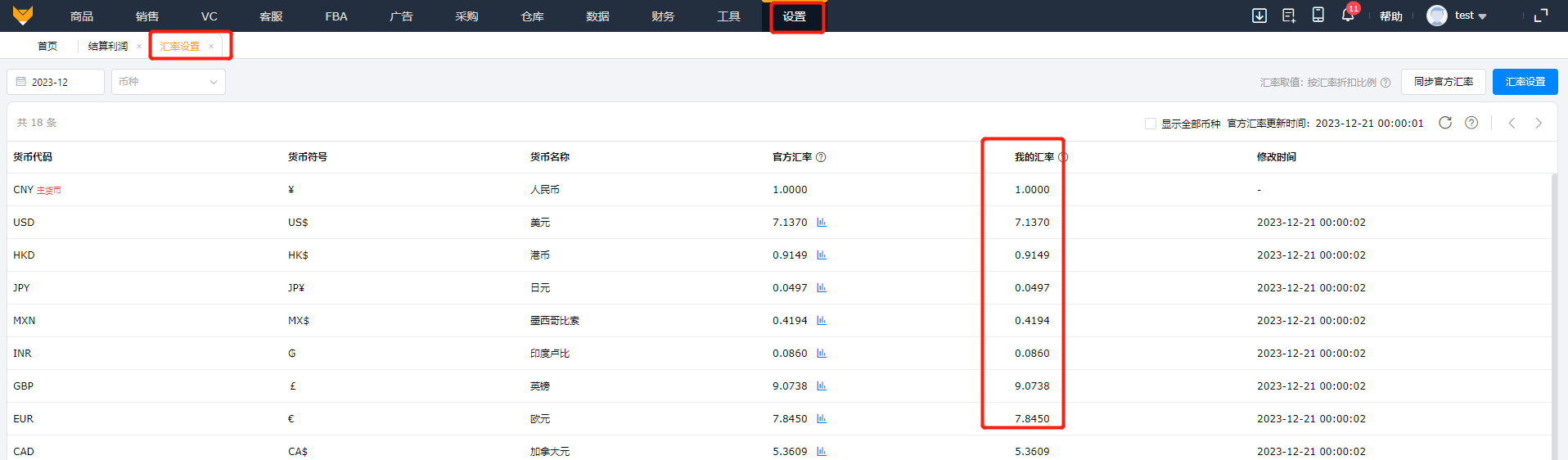This screenshot has width=1568, height=460.
Task: Open the 2023-12 month picker
Action: coord(56,82)
